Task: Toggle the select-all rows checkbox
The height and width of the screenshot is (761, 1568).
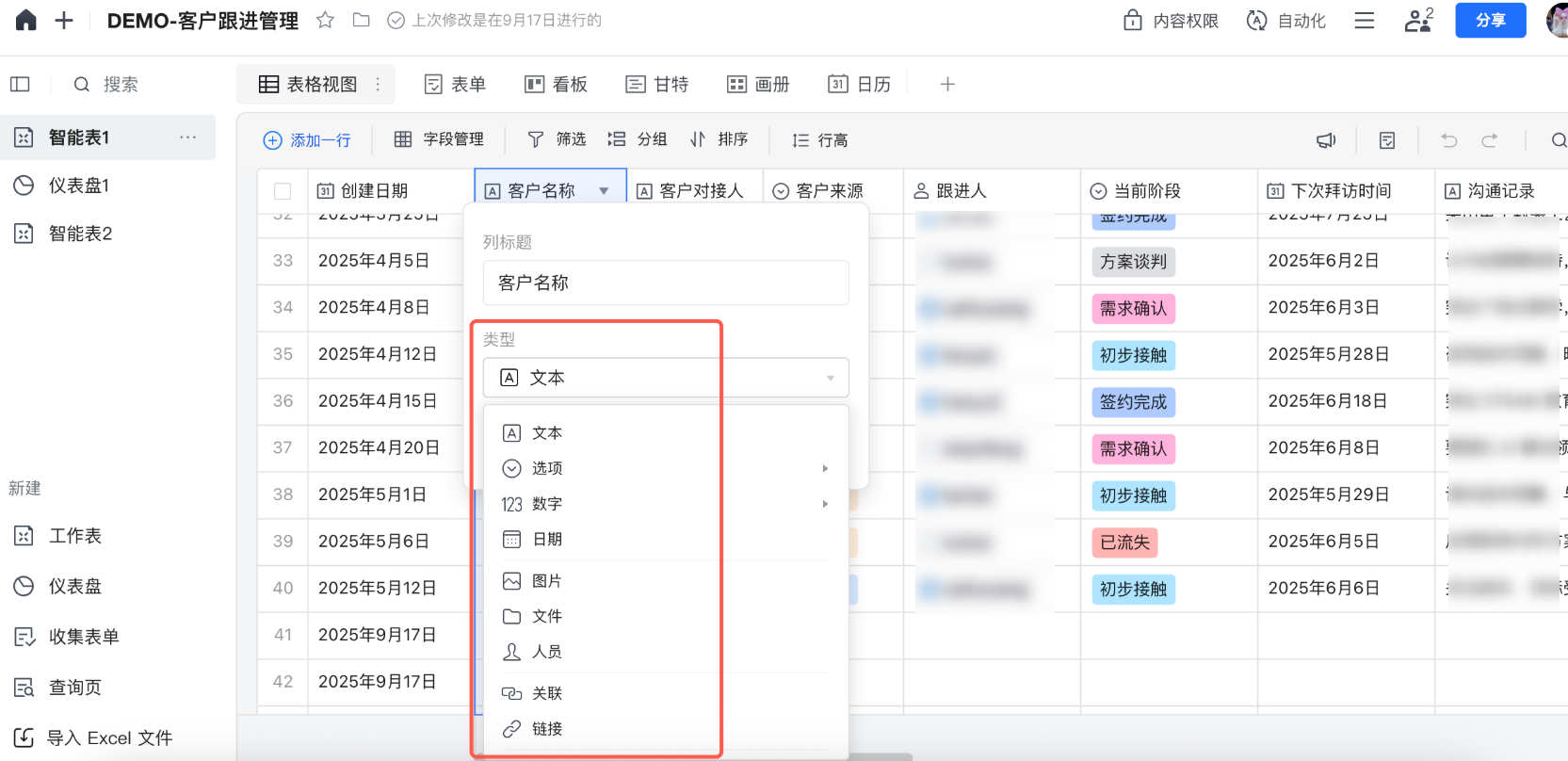Action: click(283, 191)
